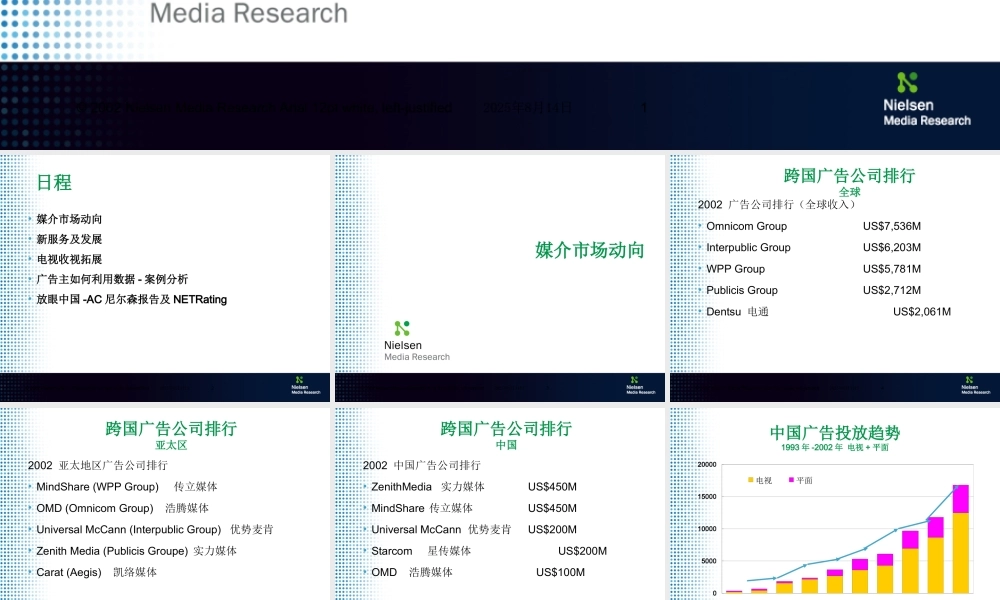This screenshot has height=600, width=1000.
Task: Click '2002 广告公司排行（全球收入）' subtitle
Action: (776, 204)
